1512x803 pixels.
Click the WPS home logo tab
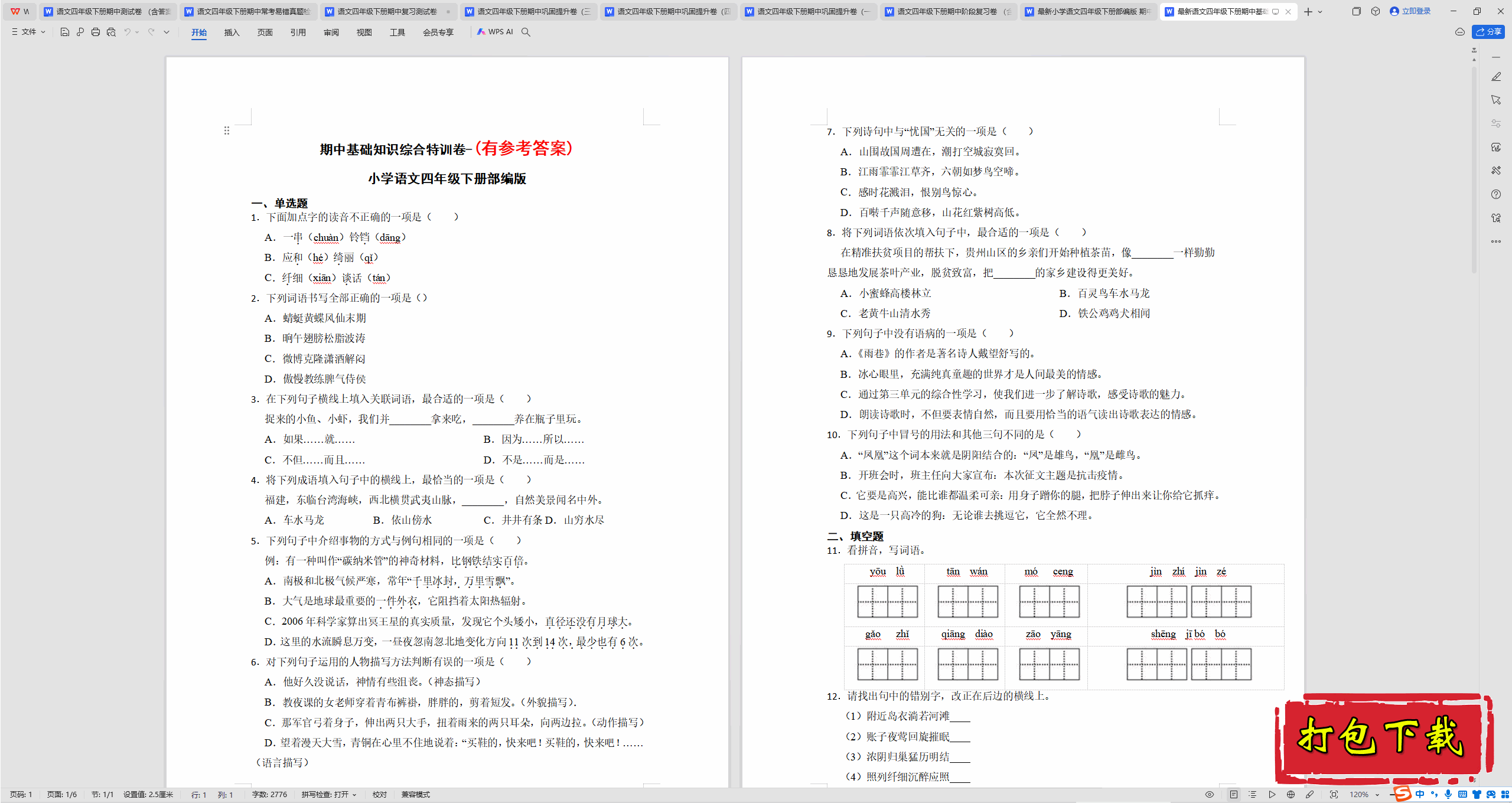[20, 11]
